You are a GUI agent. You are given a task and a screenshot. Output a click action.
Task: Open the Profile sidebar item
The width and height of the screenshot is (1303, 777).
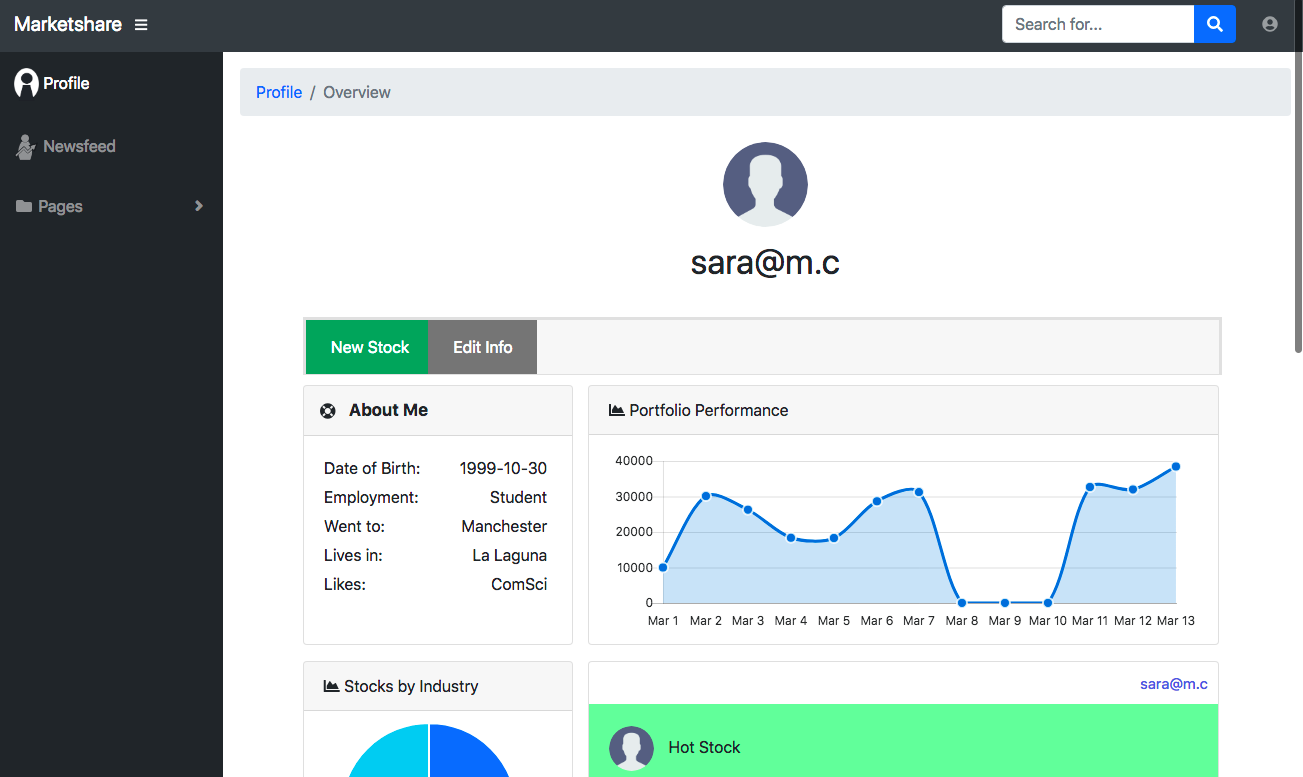[111, 84]
